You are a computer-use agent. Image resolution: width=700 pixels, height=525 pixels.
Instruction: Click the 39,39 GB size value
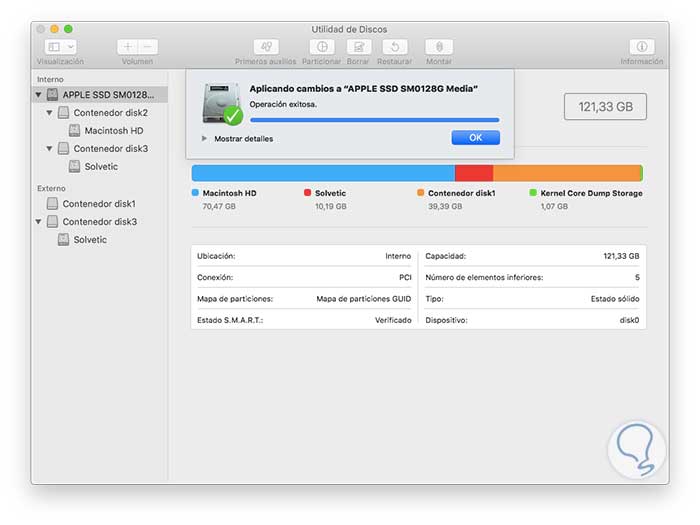(445, 206)
